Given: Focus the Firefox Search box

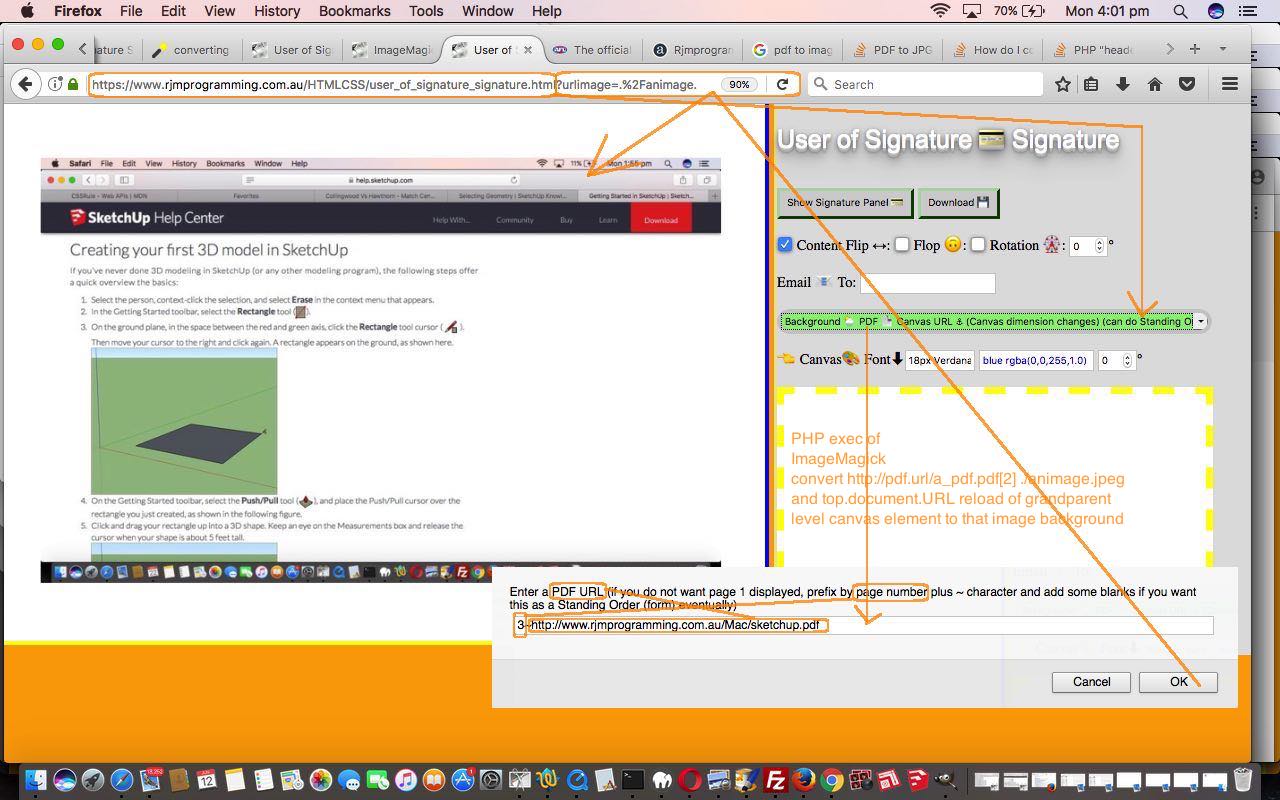Looking at the screenshot, I should [x=925, y=85].
